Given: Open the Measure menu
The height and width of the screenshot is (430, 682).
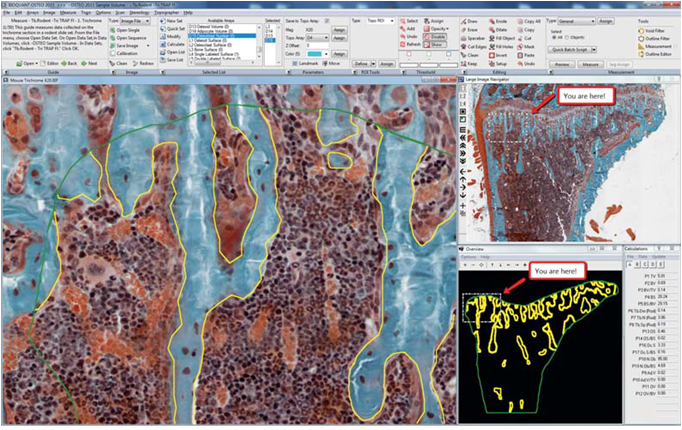Looking at the screenshot, I should [67, 11].
